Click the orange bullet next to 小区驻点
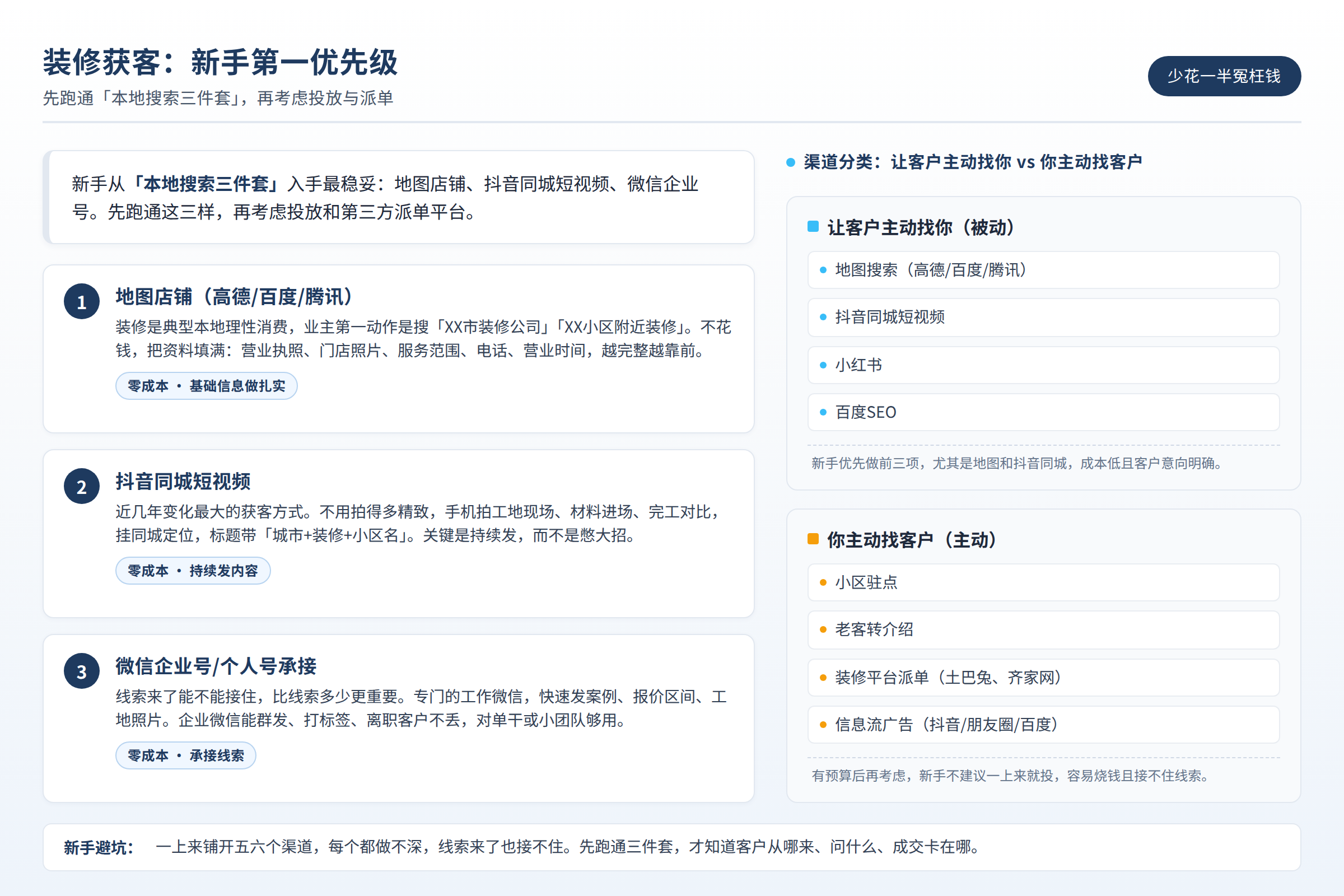 click(x=823, y=582)
